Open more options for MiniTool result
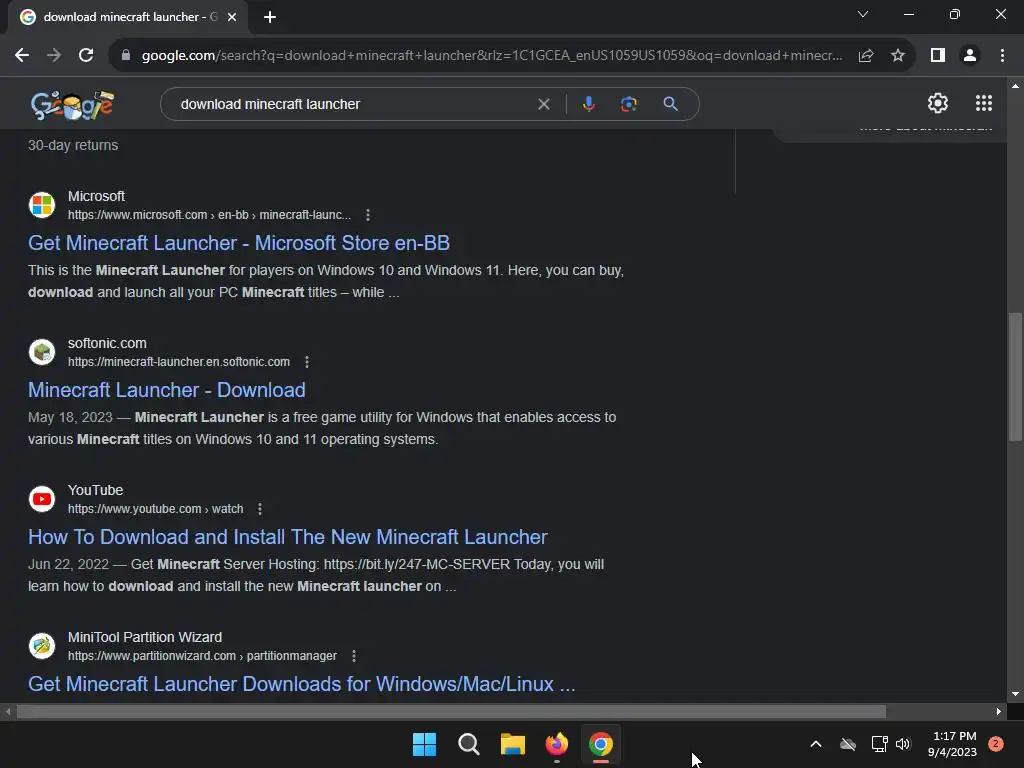1024x768 pixels. point(353,656)
